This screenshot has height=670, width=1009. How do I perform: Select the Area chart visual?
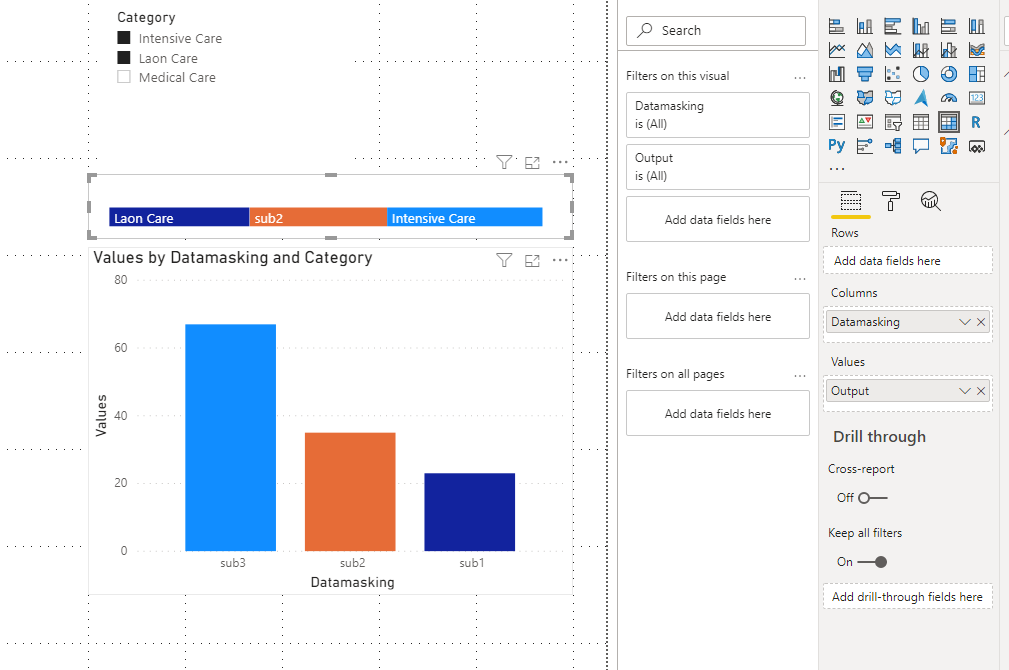coord(865,50)
